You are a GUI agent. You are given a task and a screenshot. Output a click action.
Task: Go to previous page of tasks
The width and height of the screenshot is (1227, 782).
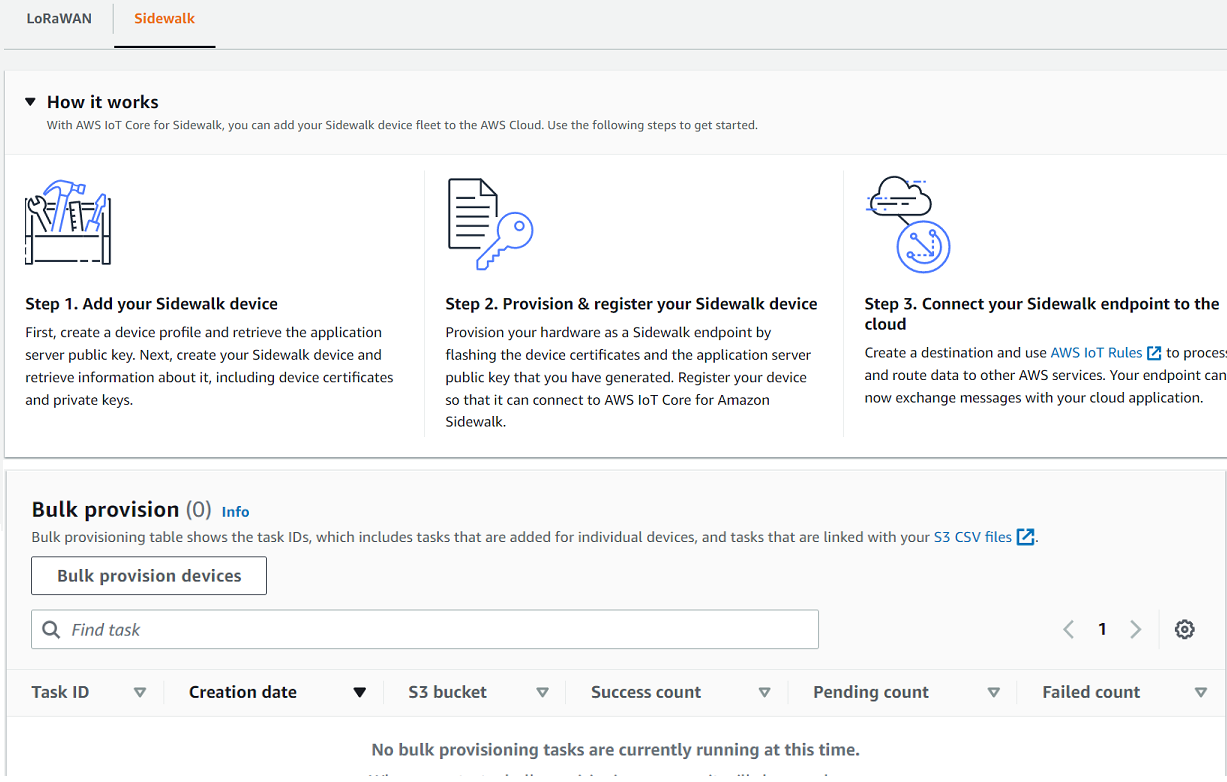point(1068,630)
